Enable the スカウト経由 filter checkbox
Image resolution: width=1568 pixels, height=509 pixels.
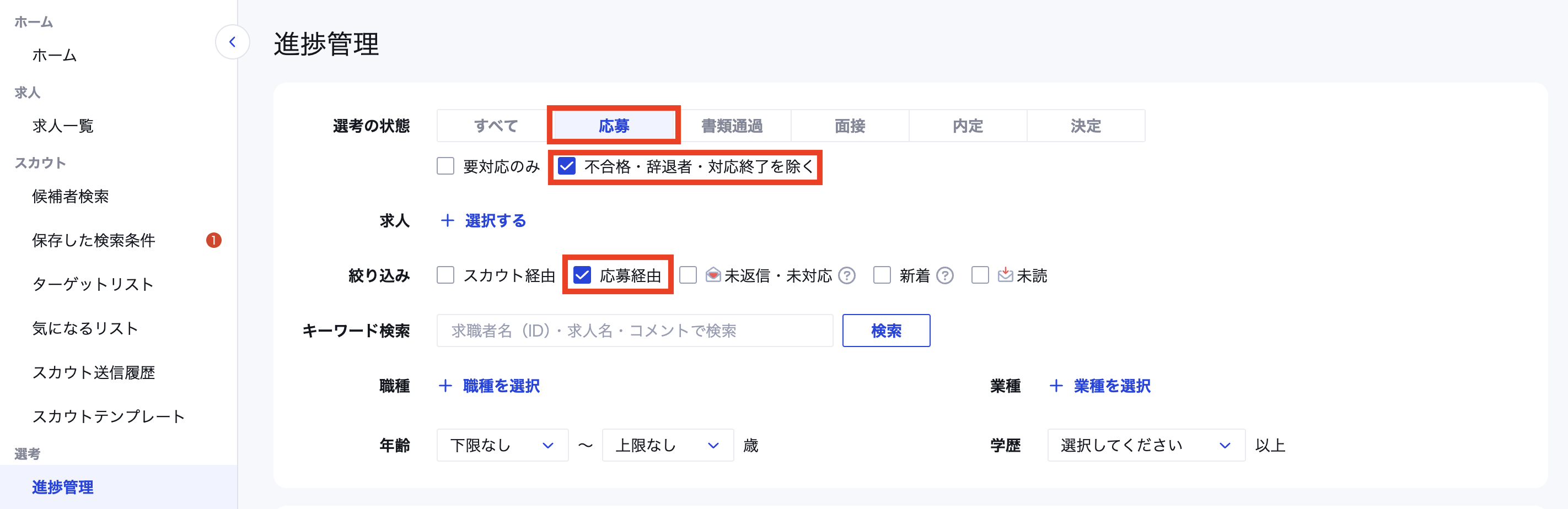pos(445,275)
